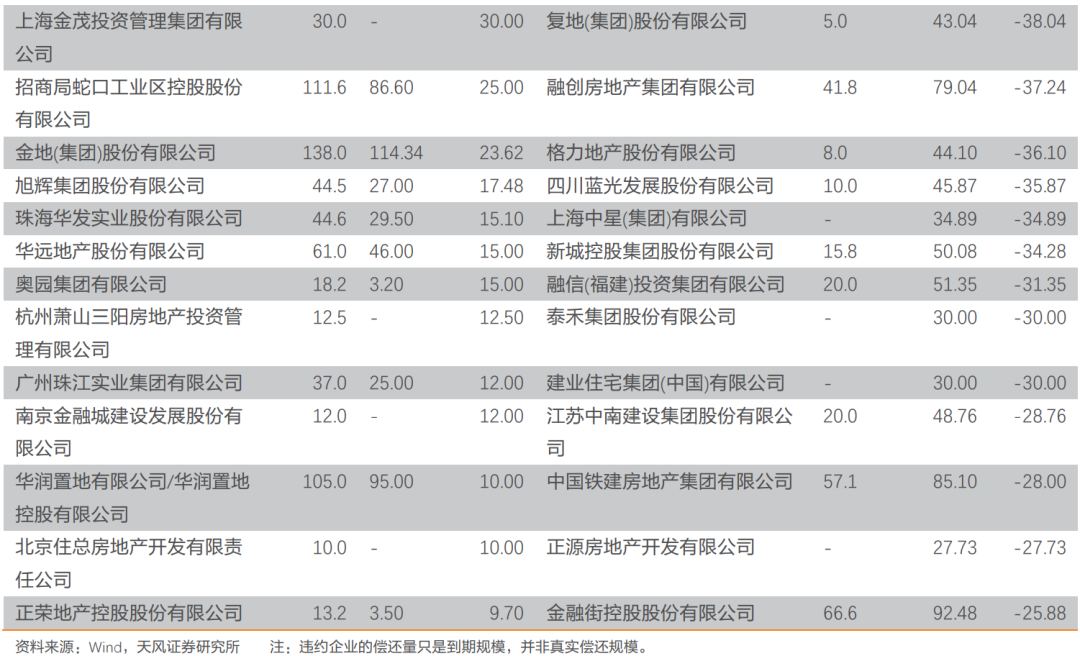The height and width of the screenshot is (656, 1080).
Task: Click 中国铁建房地产集团有限公司
Action: click(669, 482)
